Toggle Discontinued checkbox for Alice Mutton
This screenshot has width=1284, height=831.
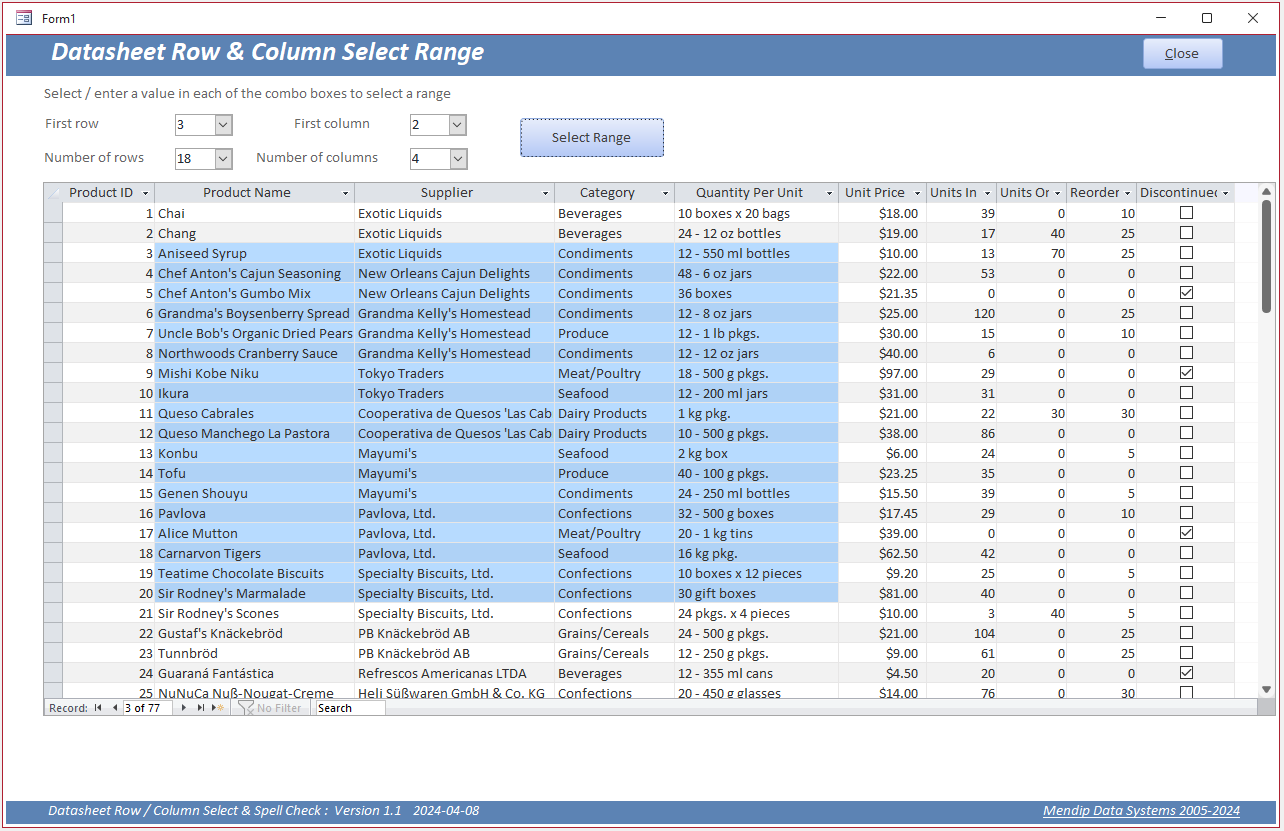tap(1186, 533)
